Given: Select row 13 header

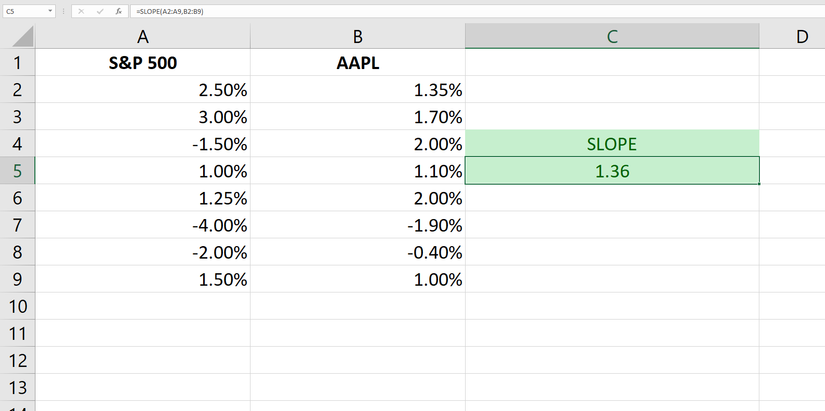Looking at the screenshot, I should (x=18, y=388).
